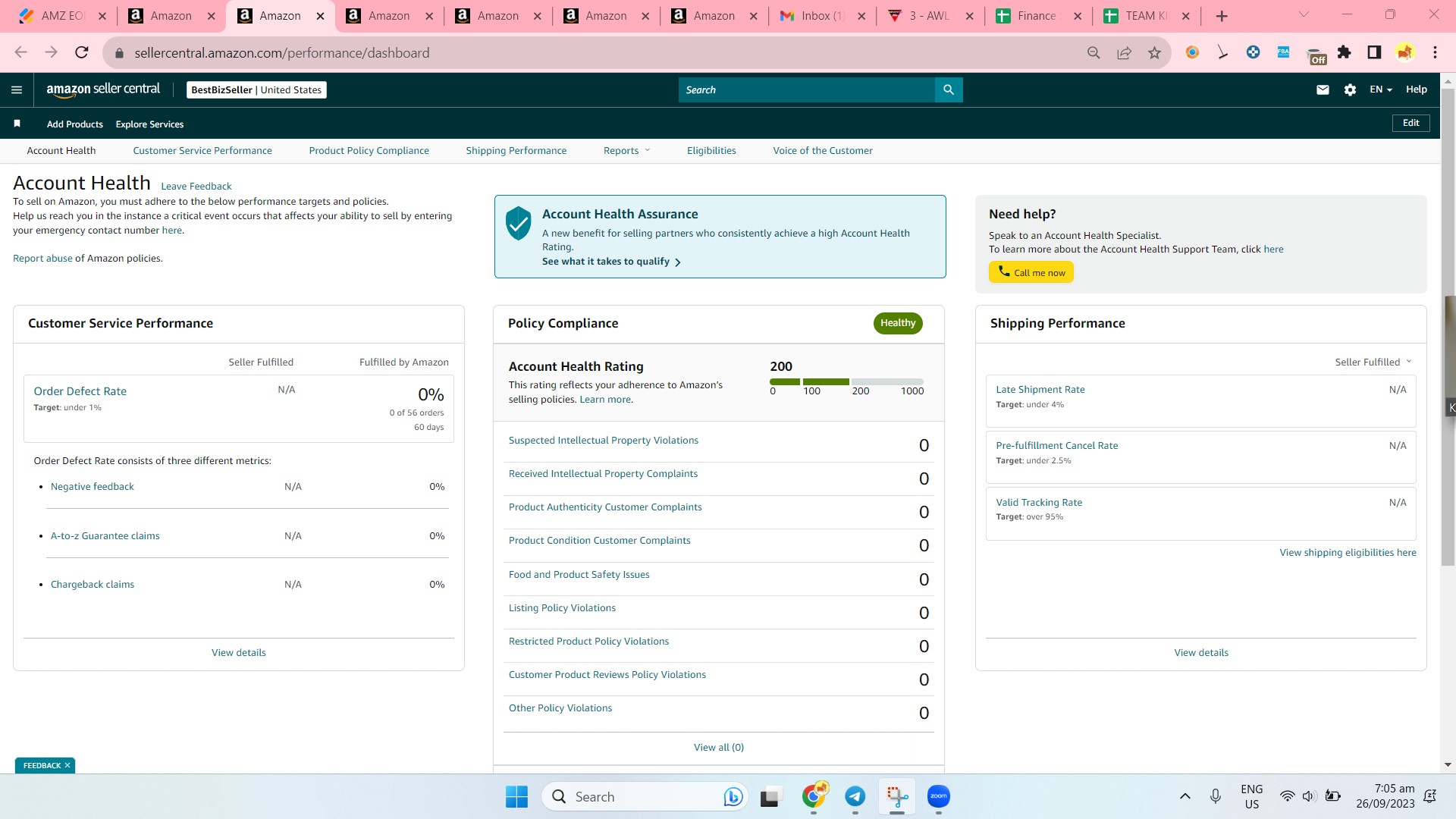Show hidden system tray icons chevron

(1185, 796)
